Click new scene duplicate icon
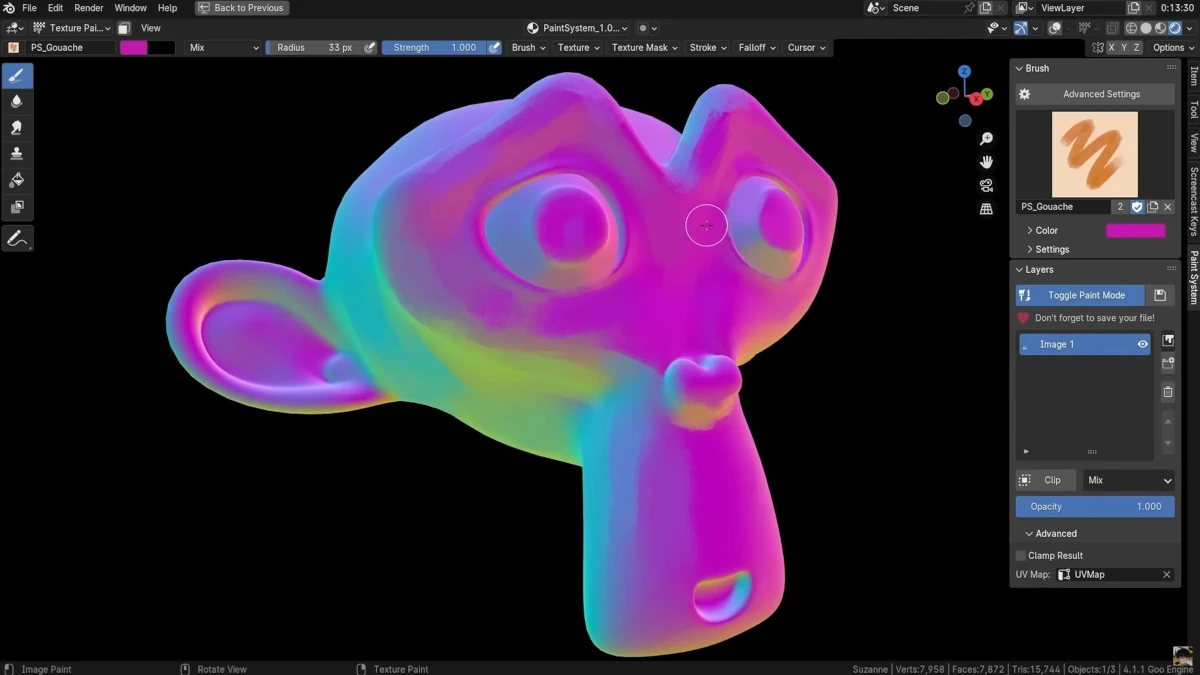1200x675 pixels. click(986, 8)
